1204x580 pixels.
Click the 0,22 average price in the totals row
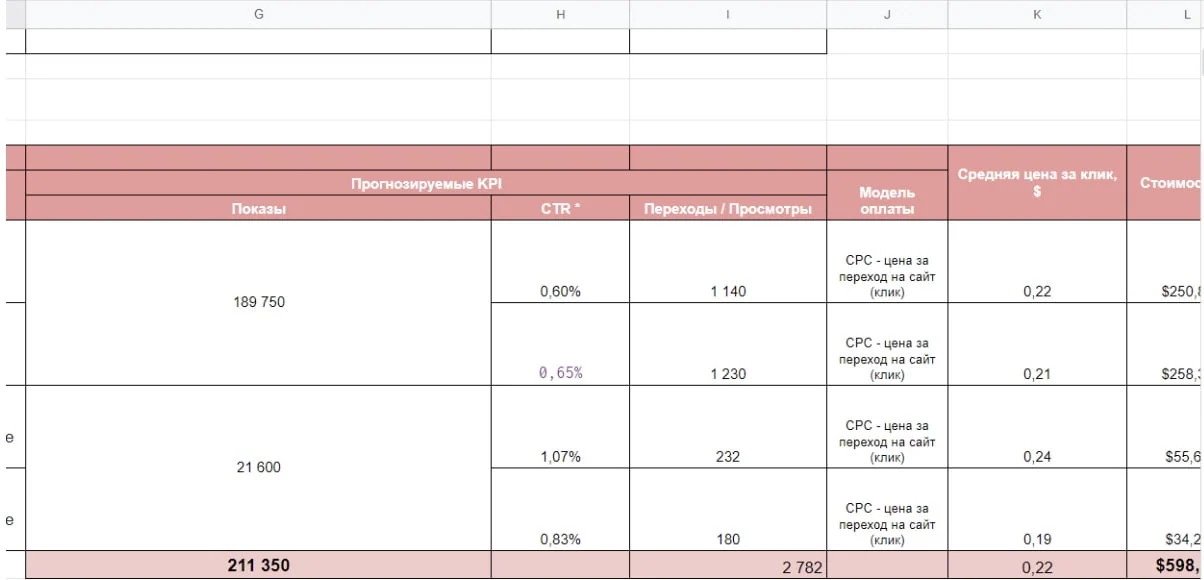pyautogui.click(x=1037, y=565)
